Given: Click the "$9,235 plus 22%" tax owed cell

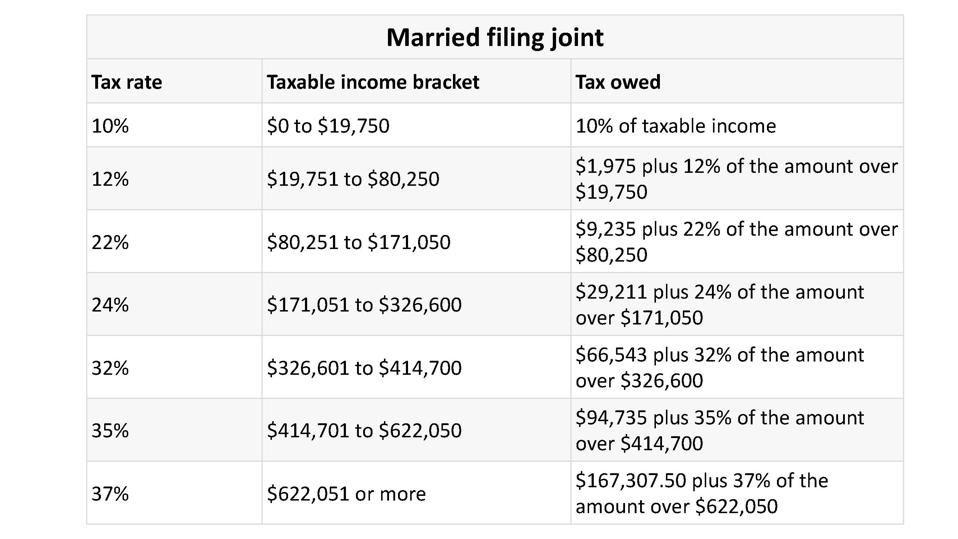Looking at the screenshot, I should pos(736,242).
